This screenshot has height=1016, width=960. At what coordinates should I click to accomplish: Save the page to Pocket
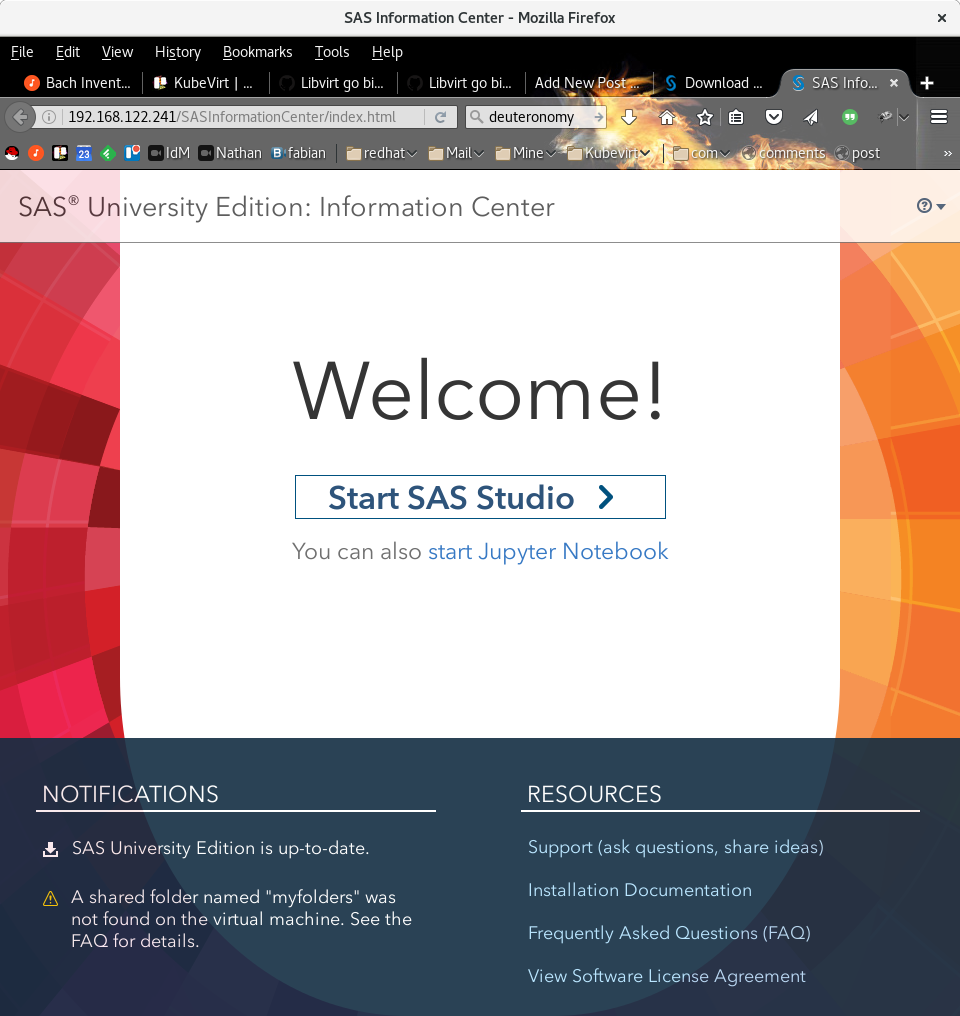point(773,117)
